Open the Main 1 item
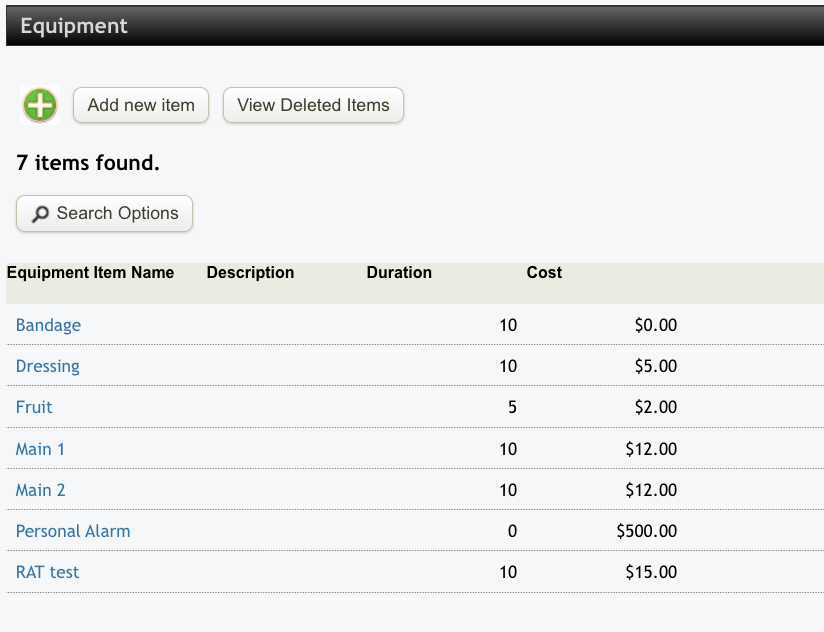The width and height of the screenshot is (824, 632). tap(40, 449)
